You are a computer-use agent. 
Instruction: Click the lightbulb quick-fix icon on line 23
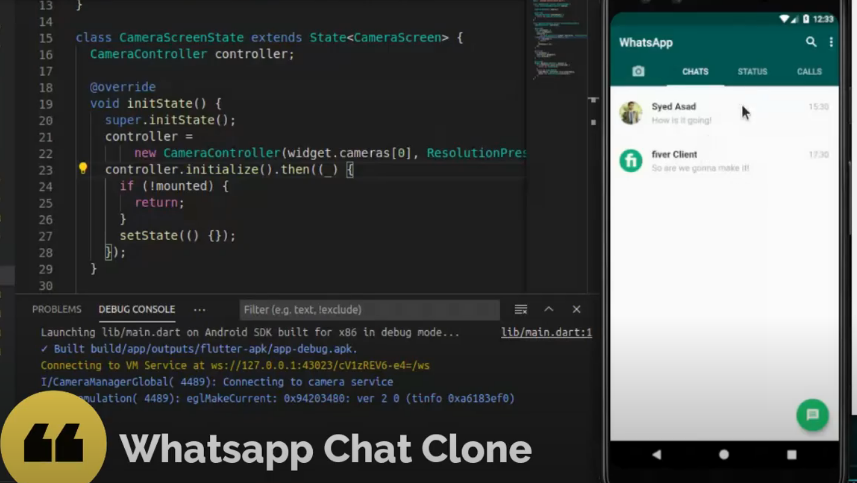point(83,168)
